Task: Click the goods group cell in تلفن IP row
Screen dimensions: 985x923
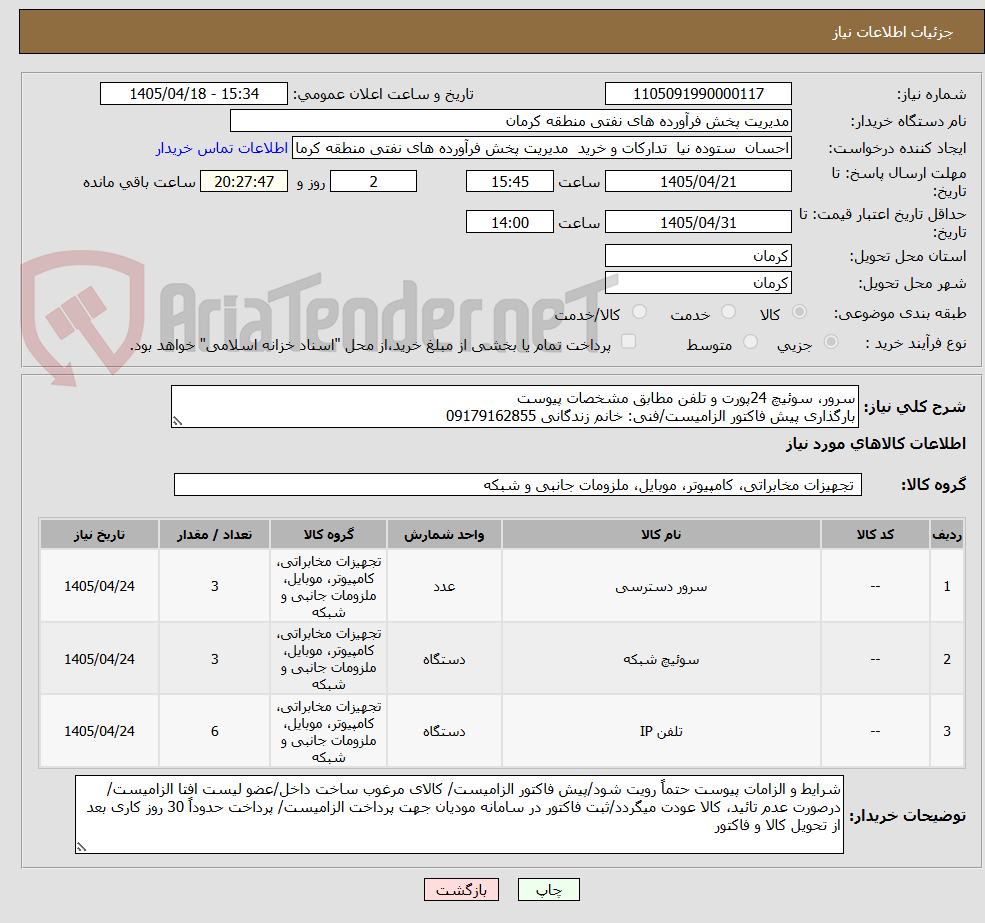Action: [x=329, y=731]
